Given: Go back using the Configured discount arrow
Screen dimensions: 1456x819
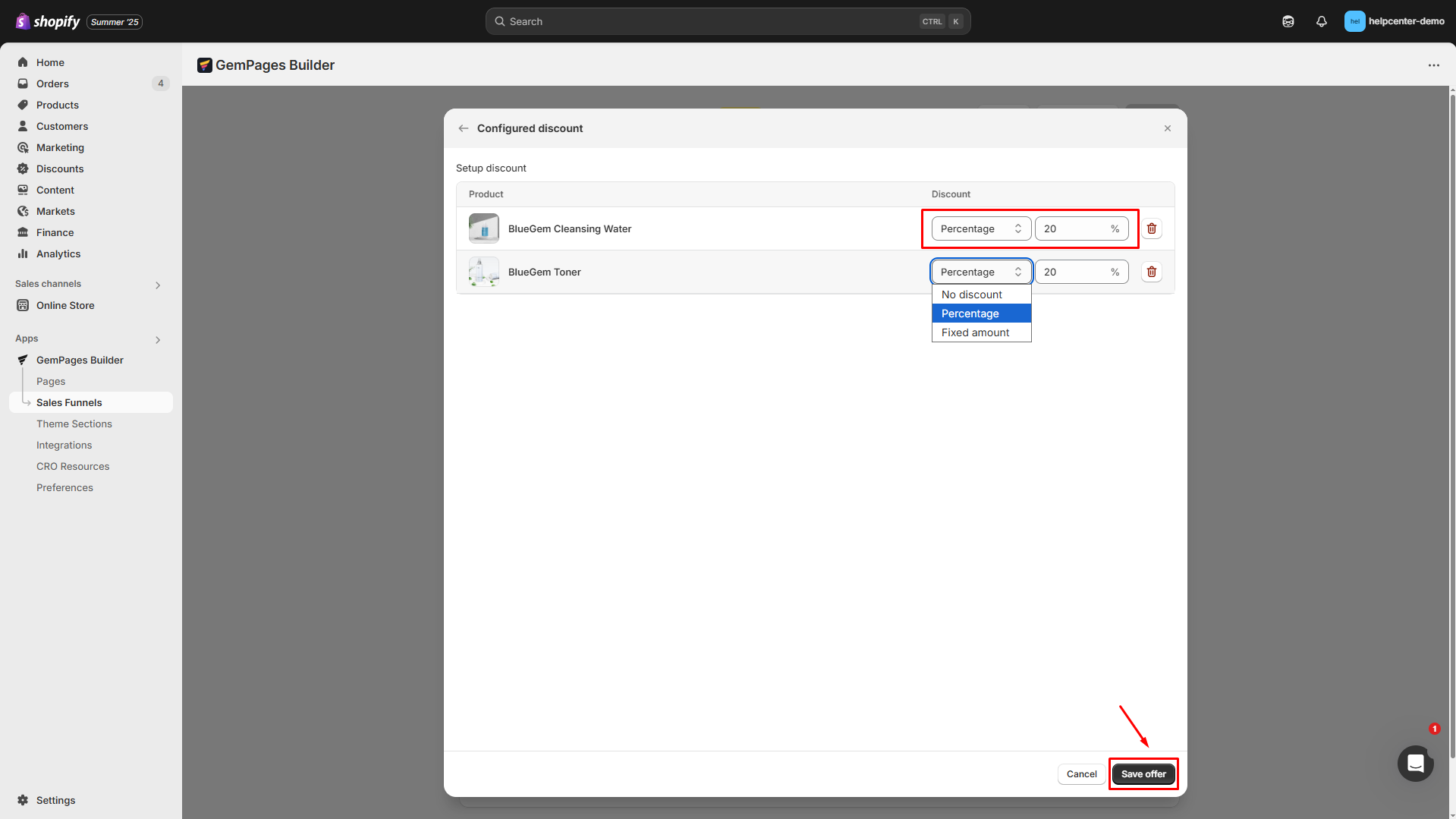Looking at the screenshot, I should (x=464, y=128).
